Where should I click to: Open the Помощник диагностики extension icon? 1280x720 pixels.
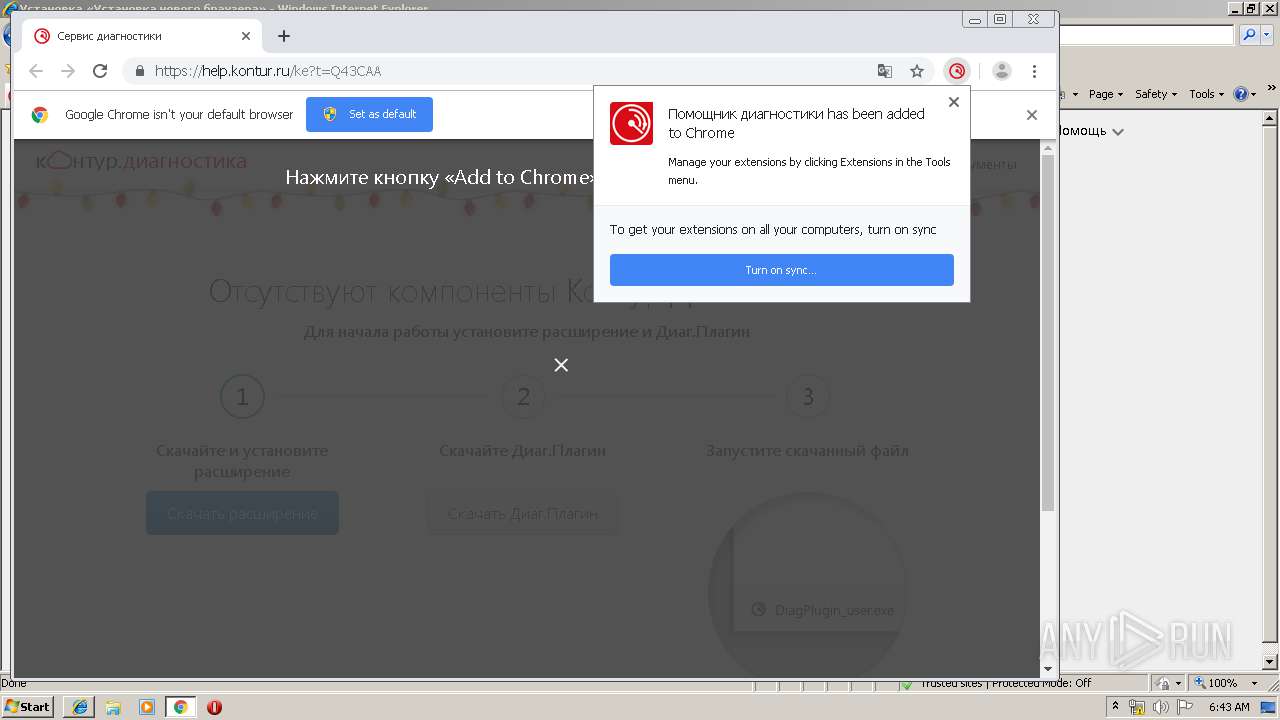coord(957,71)
